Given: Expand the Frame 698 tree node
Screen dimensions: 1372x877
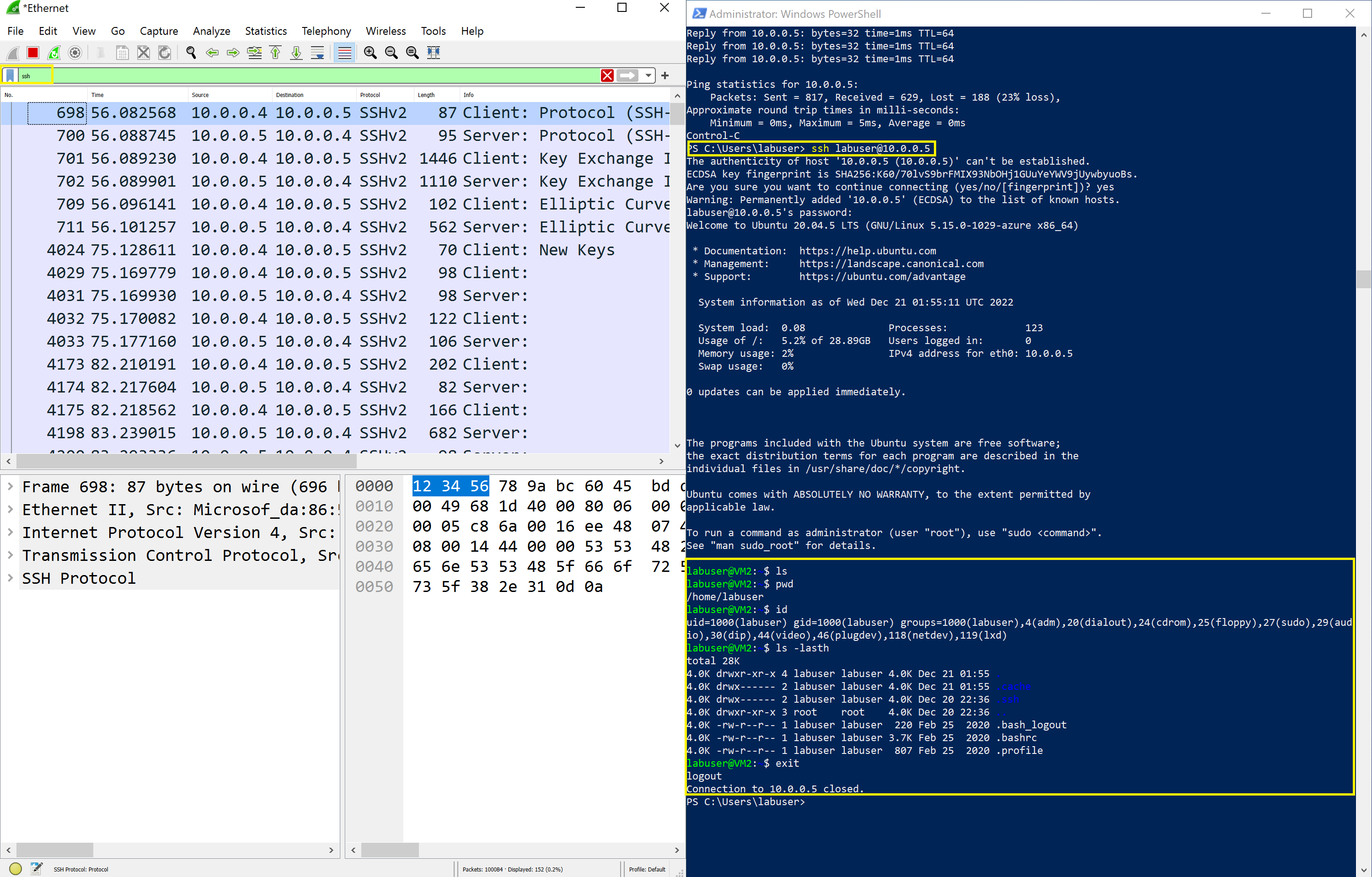Looking at the screenshot, I should point(10,487).
